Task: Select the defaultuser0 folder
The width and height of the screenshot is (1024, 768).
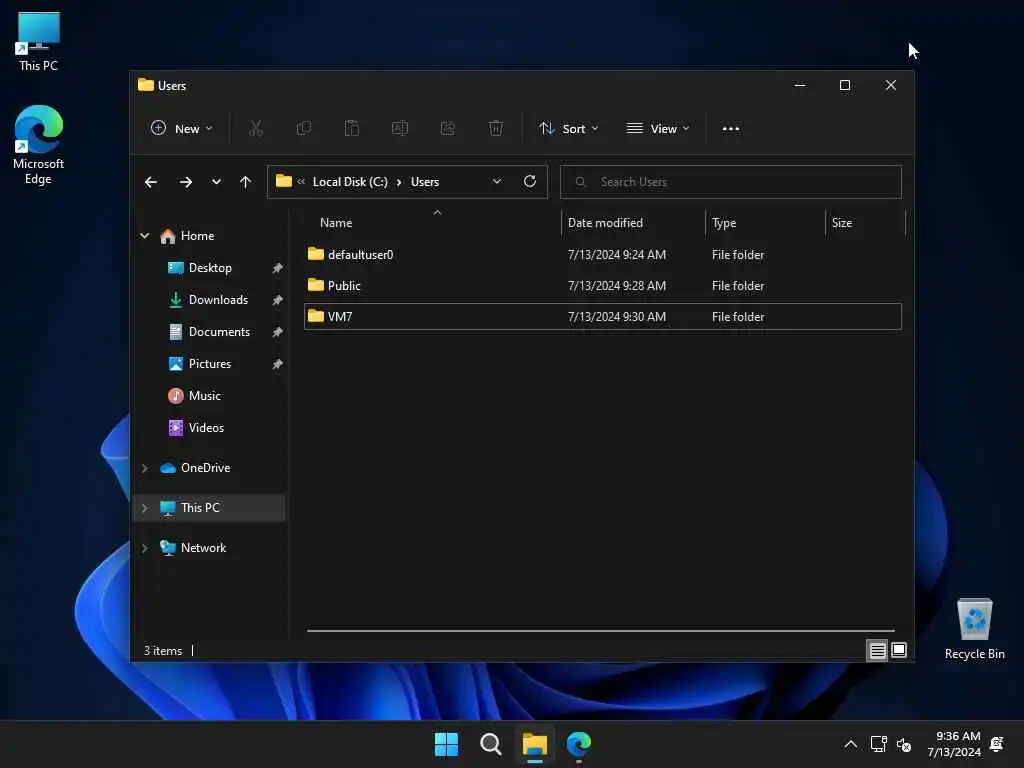Action: pyautogui.click(x=602, y=255)
